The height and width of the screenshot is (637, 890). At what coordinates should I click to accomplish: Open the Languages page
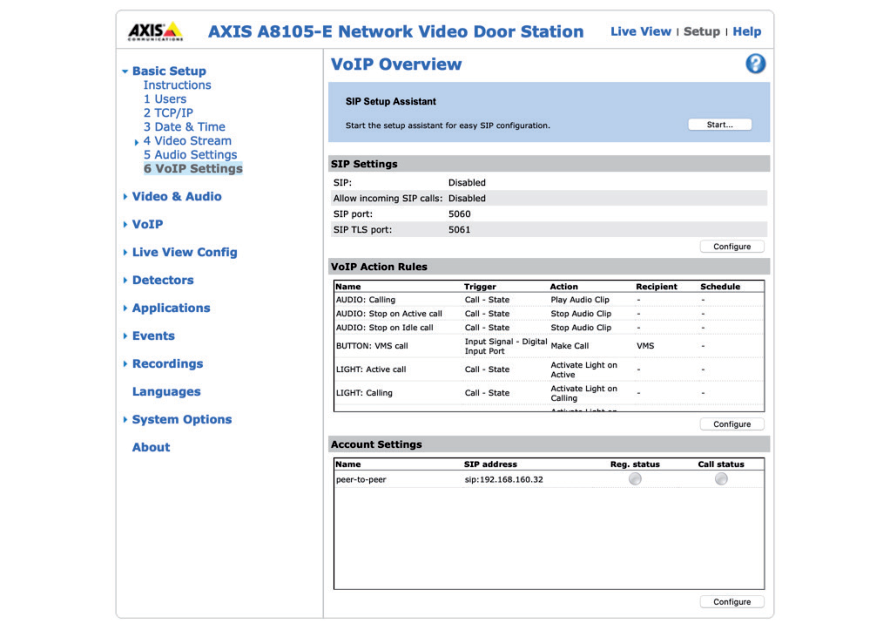(x=166, y=391)
